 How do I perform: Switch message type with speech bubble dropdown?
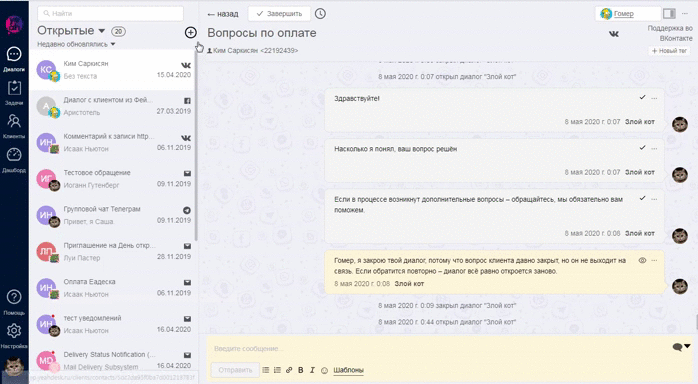681,347
